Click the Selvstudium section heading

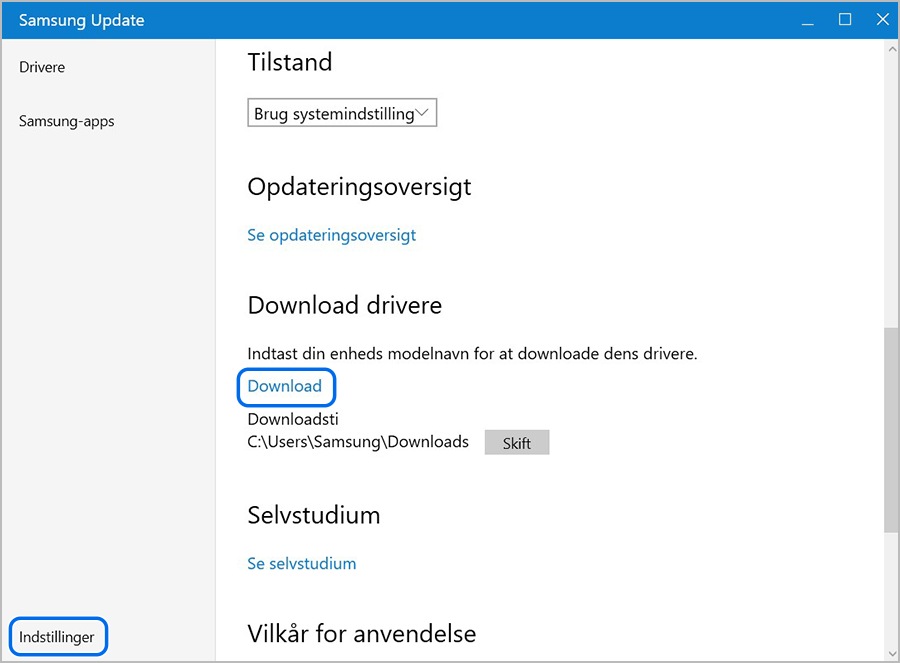313,516
